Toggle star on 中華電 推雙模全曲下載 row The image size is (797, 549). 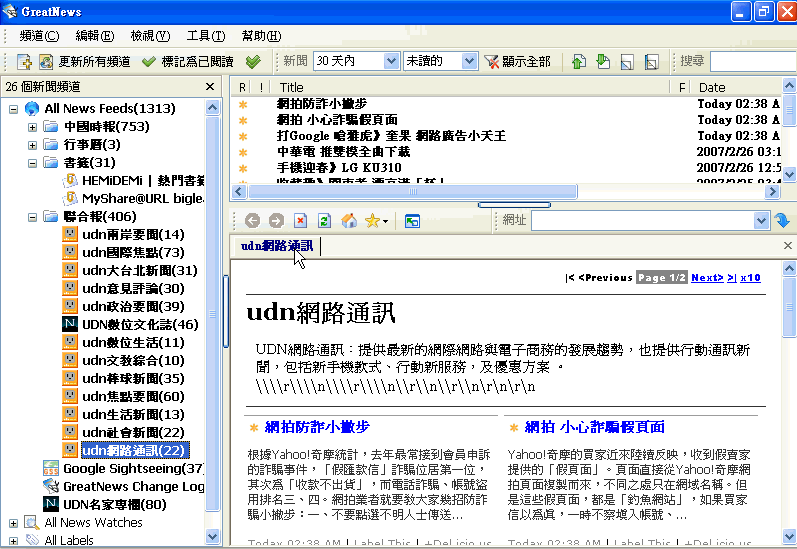[243, 152]
